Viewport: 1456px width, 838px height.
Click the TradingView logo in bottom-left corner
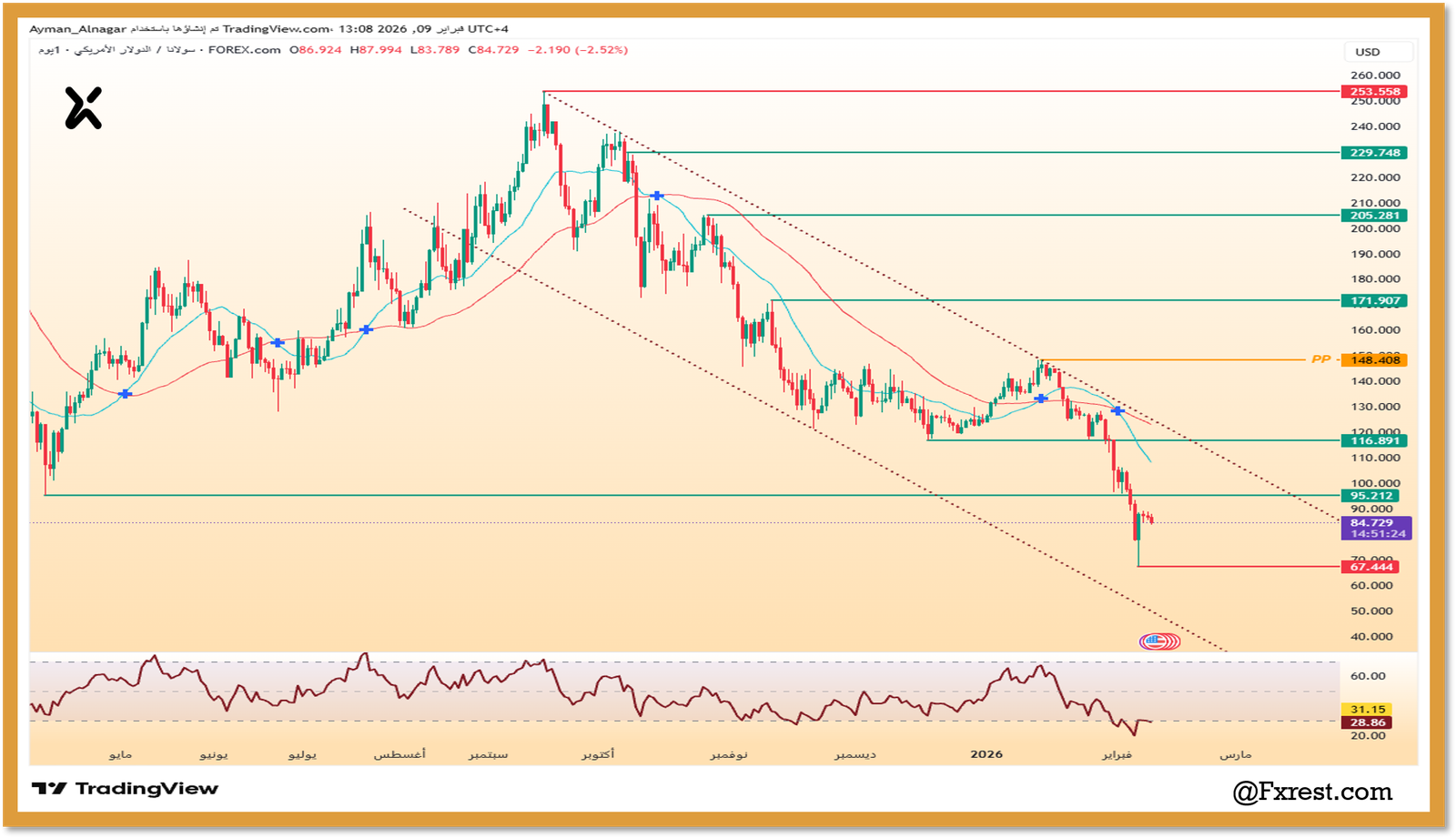tap(127, 788)
